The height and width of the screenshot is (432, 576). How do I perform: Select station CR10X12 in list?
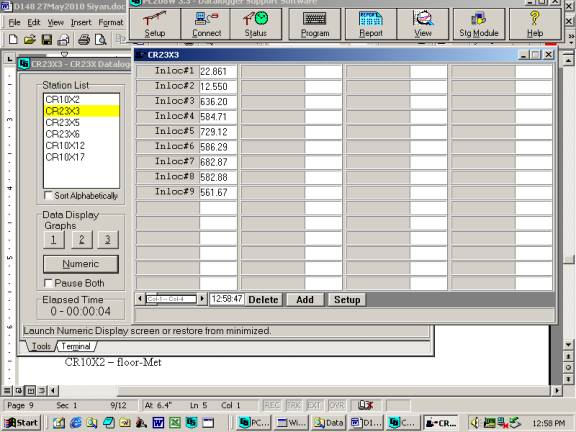[82, 145]
